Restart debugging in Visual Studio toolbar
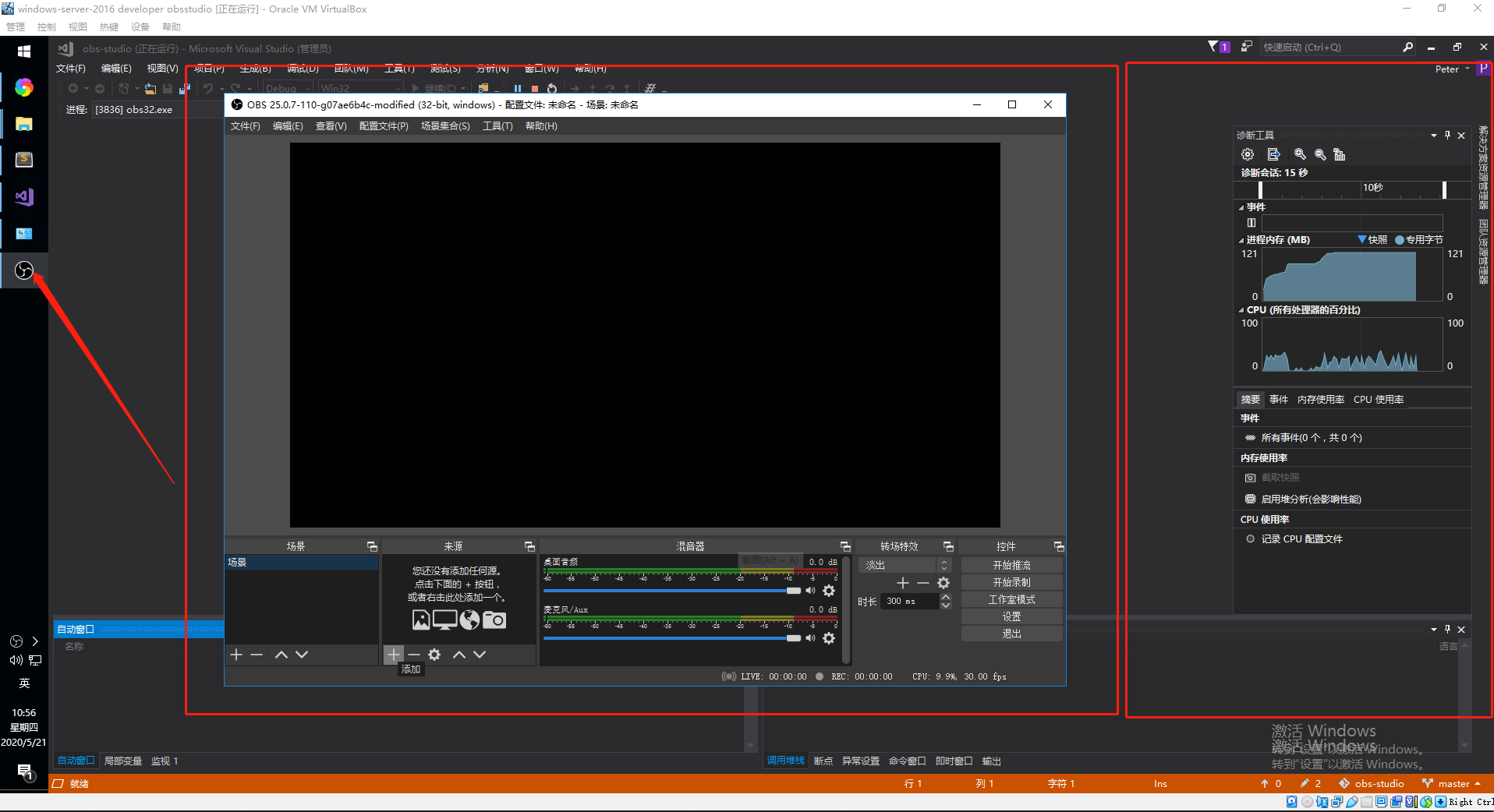Screen dimensions: 1494x812 click(552, 89)
